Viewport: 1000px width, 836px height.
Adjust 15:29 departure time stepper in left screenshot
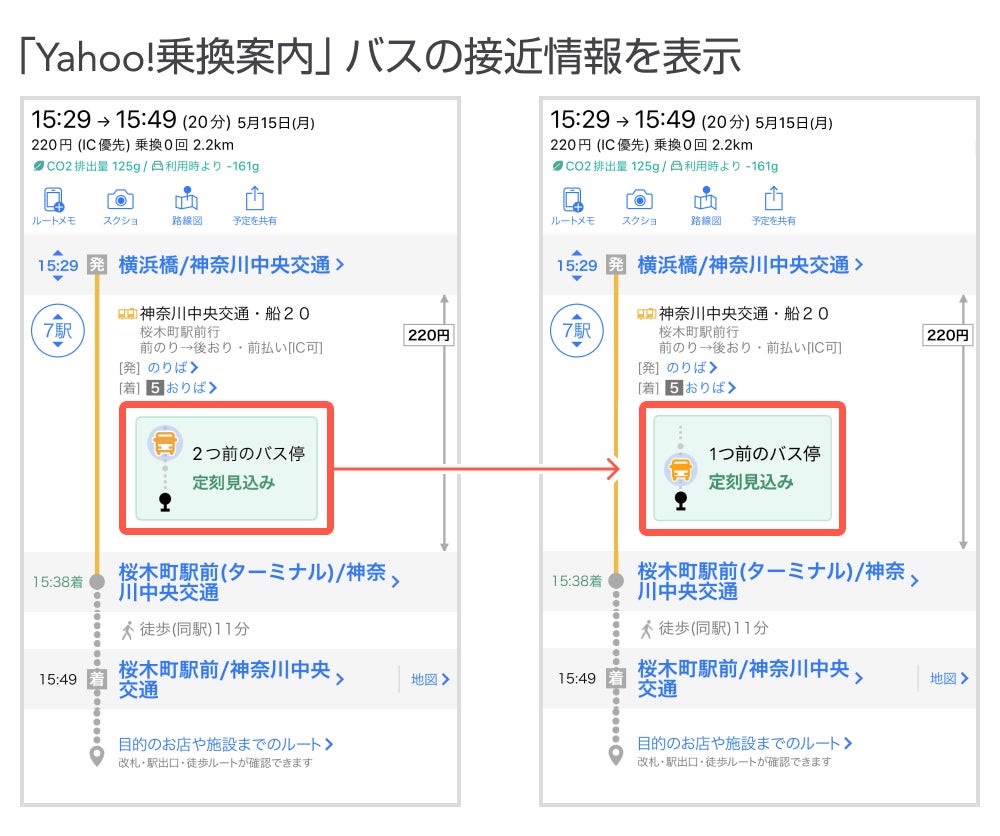[x=58, y=265]
